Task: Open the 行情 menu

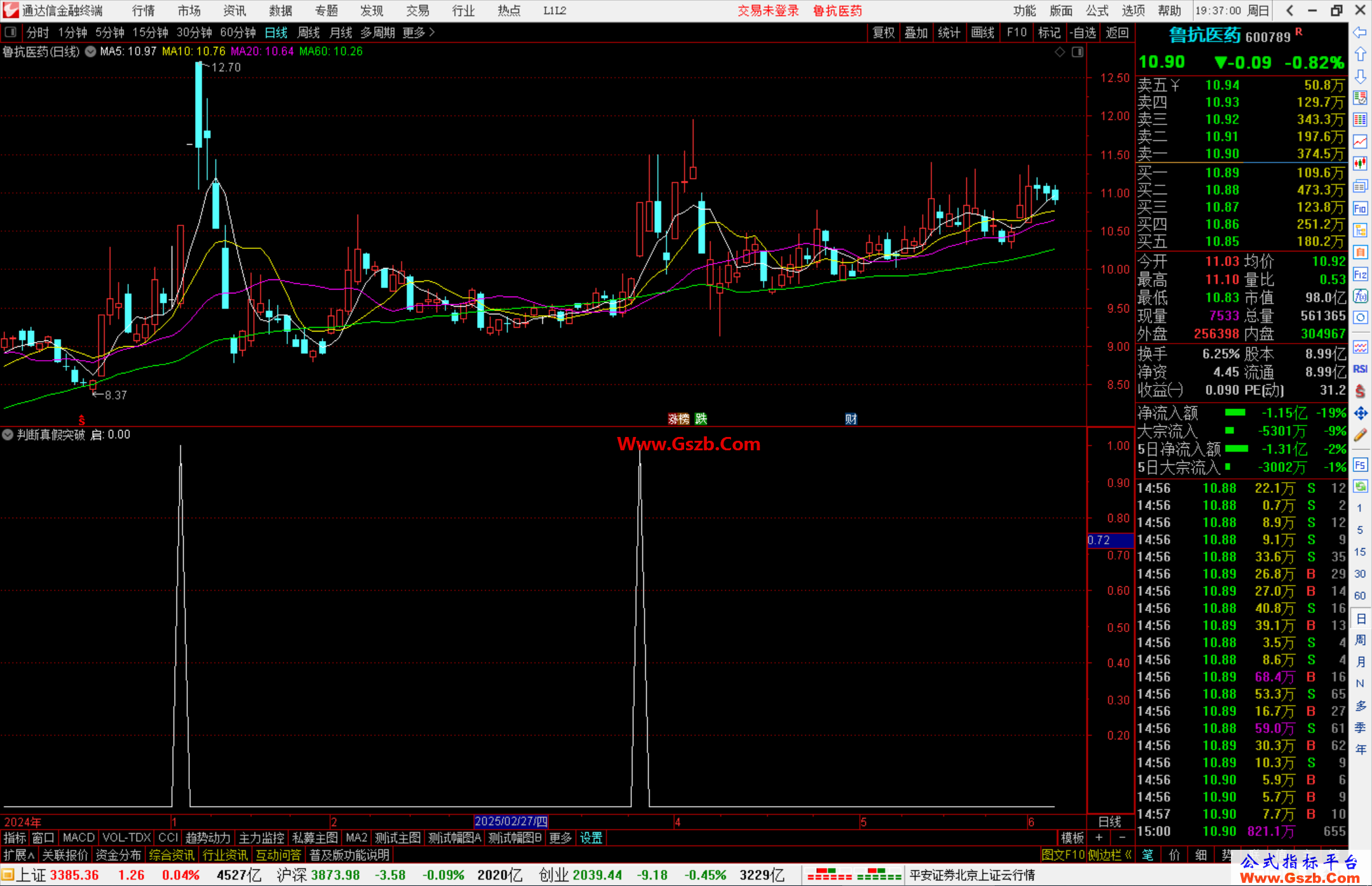Action: 144,10
